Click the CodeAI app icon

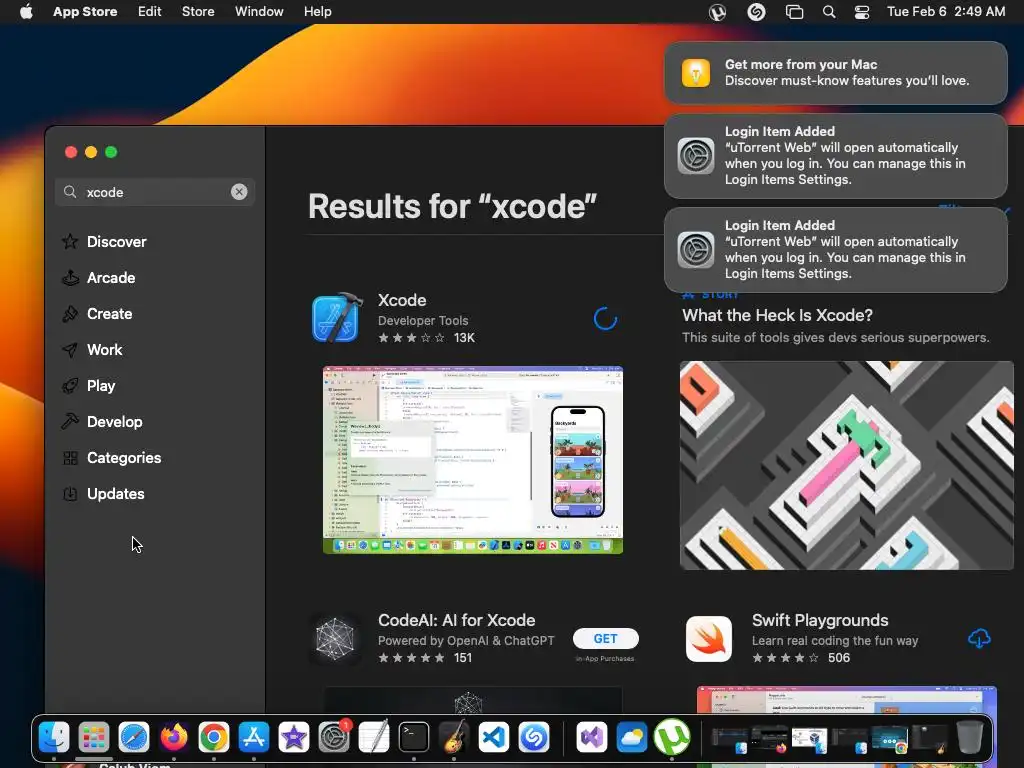[335, 638]
